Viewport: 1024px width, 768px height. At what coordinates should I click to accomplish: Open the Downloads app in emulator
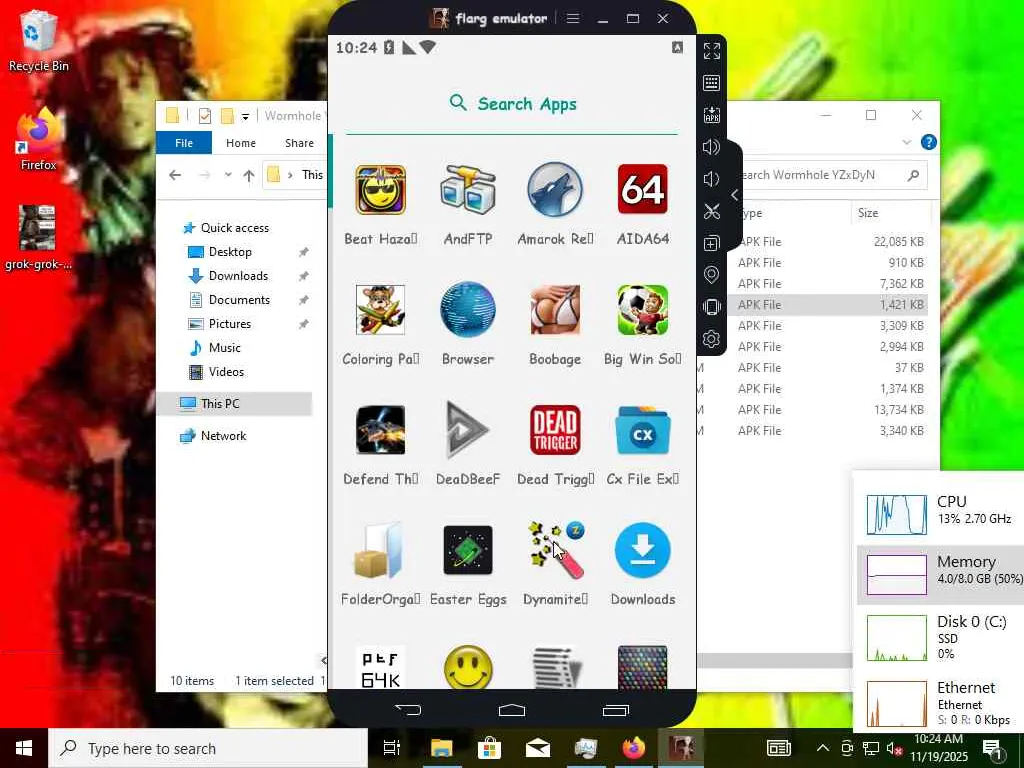tap(643, 550)
